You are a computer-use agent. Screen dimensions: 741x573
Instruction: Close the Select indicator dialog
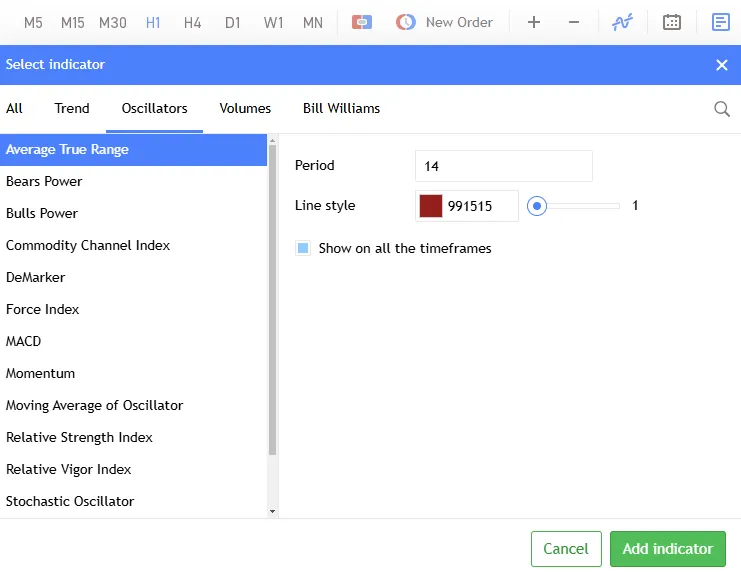pyautogui.click(x=722, y=65)
